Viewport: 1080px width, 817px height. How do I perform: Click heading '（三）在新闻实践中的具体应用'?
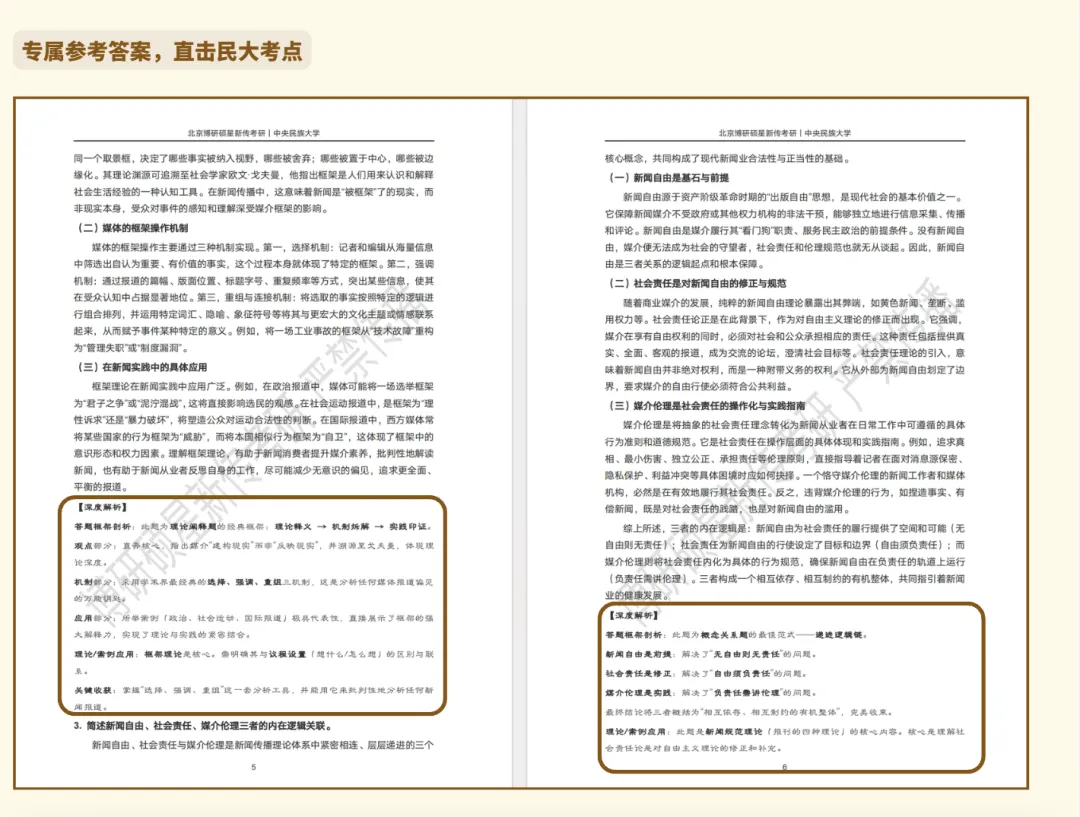[x=141, y=367]
